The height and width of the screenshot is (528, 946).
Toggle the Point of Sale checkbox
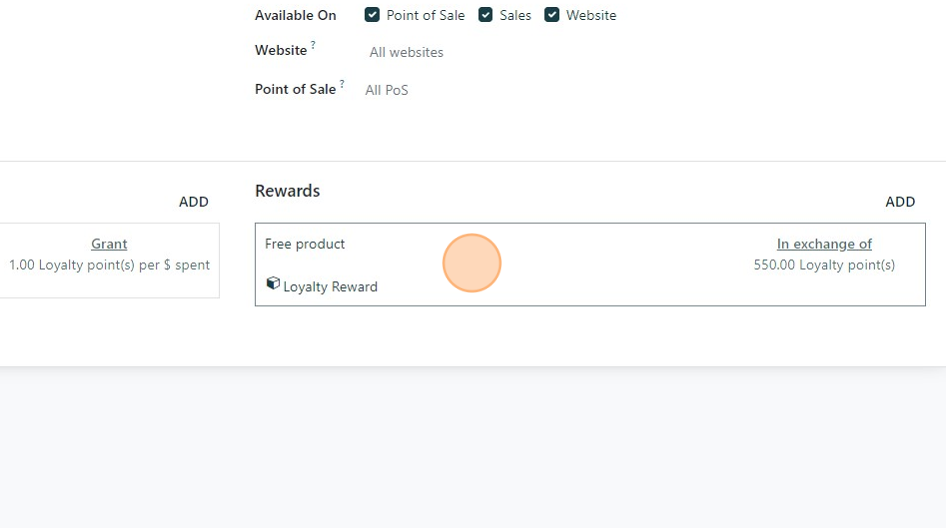tap(372, 15)
